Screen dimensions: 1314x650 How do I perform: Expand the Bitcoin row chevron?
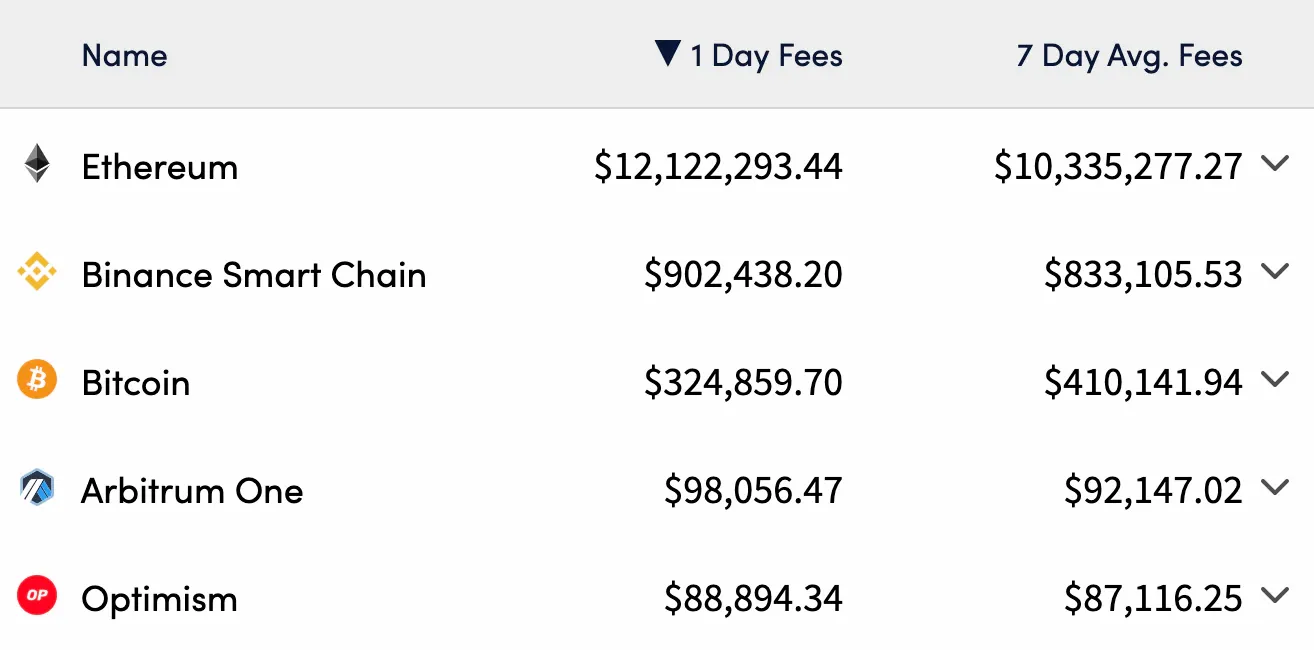click(1275, 380)
